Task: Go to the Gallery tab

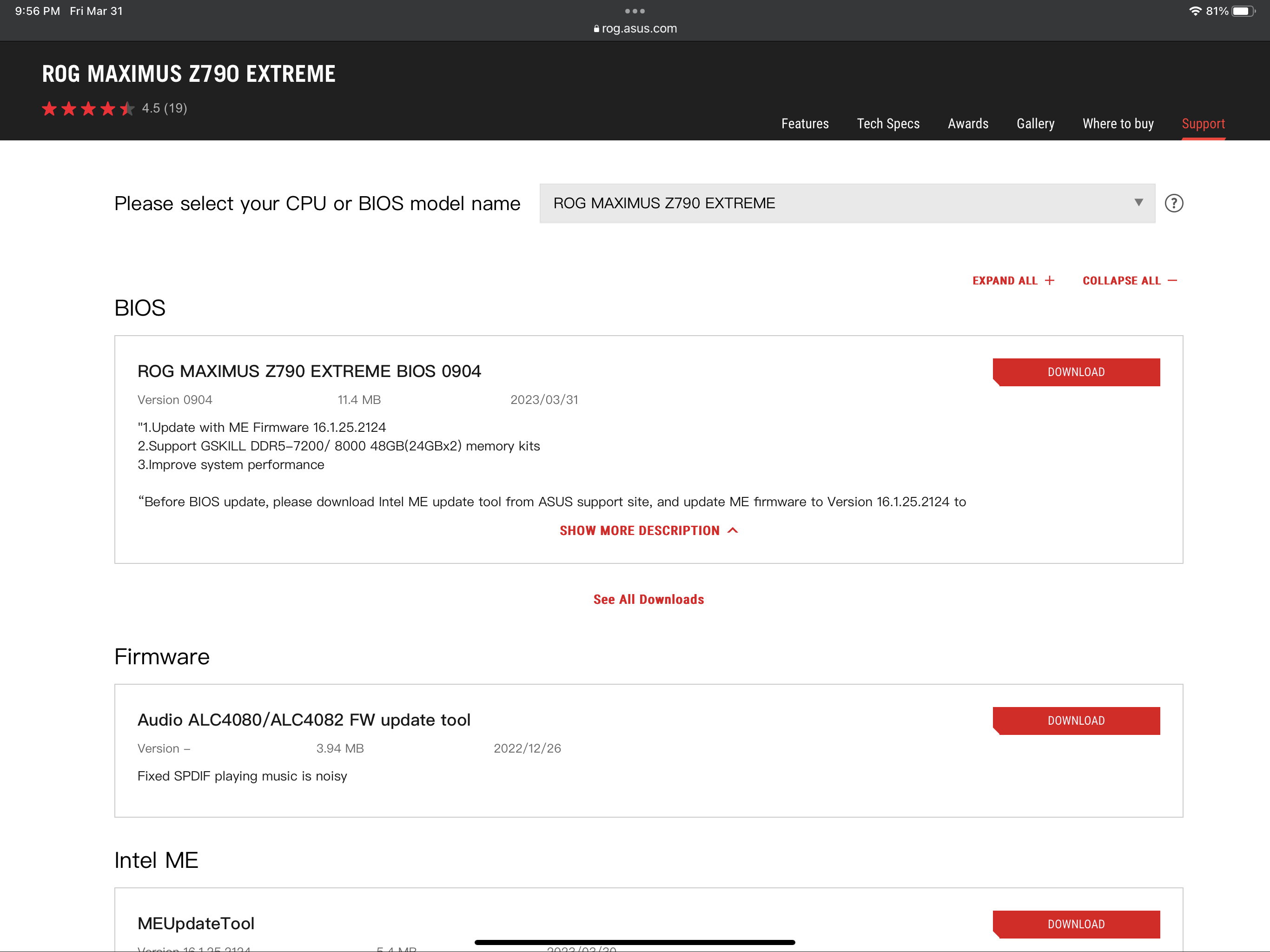Action: (x=1035, y=124)
